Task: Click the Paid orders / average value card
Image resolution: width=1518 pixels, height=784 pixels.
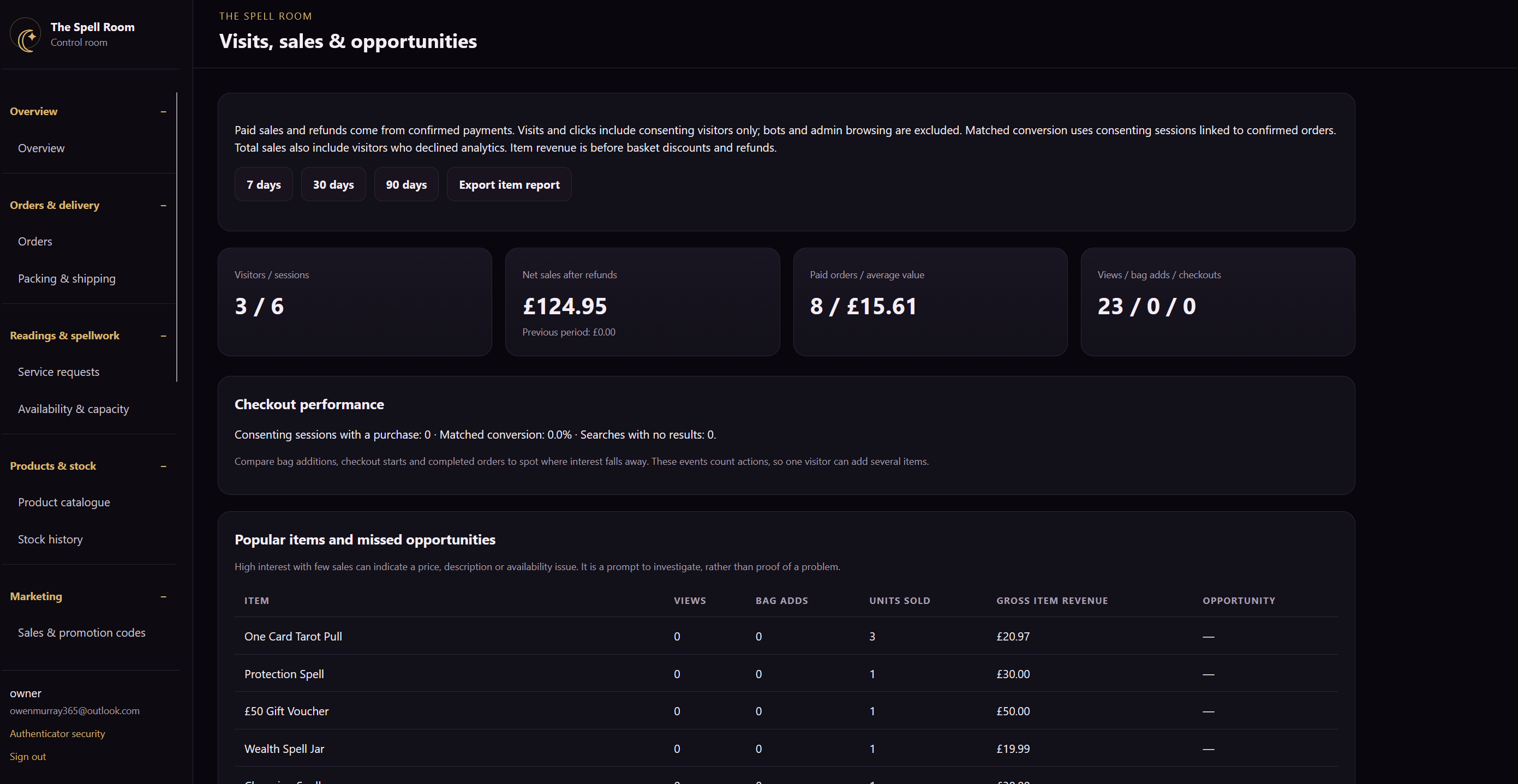Action: (930, 302)
